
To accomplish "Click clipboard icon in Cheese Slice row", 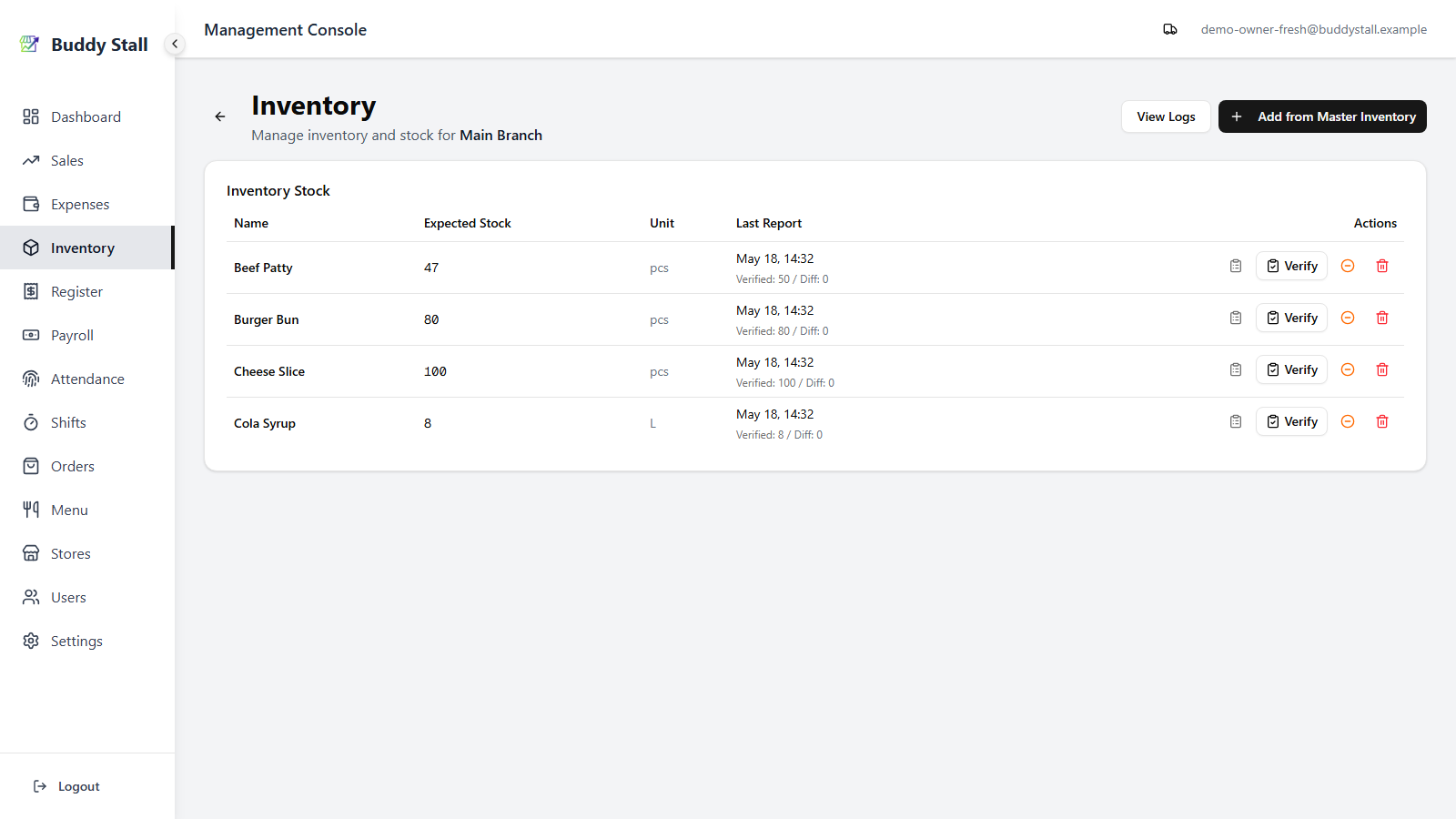I will [x=1236, y=369].
